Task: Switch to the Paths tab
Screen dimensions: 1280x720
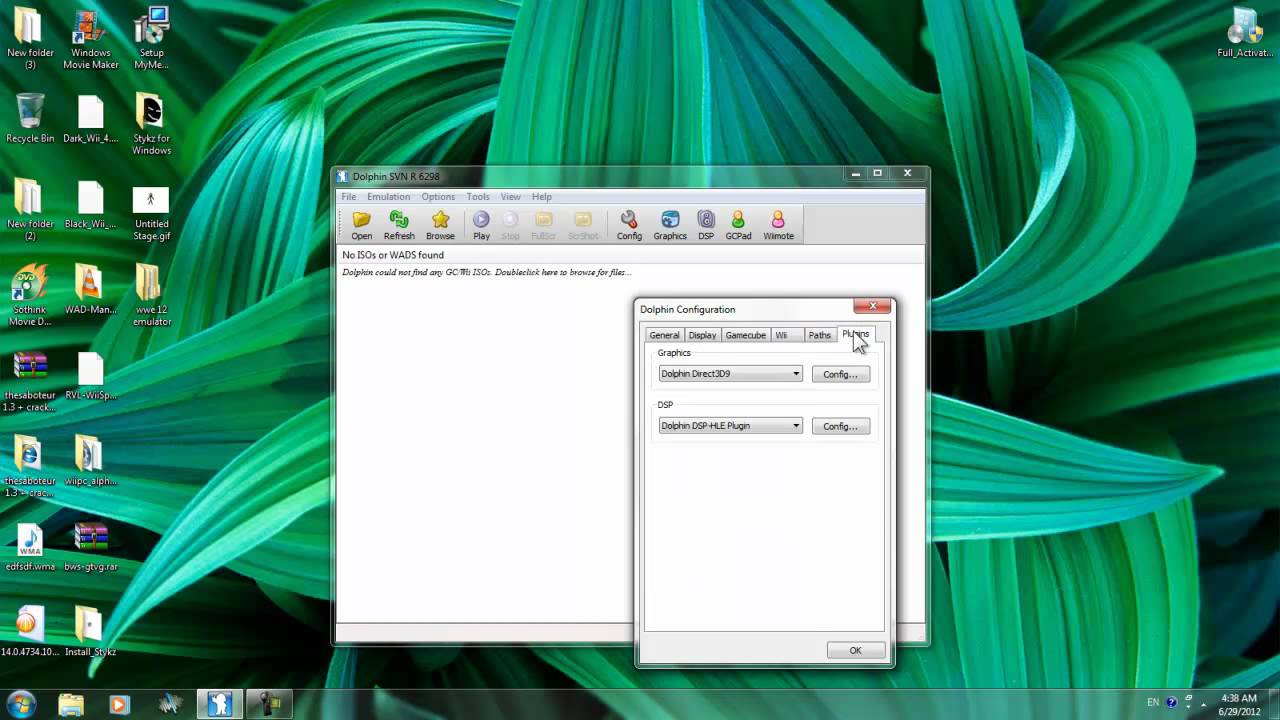Action: (x=819, y=335)
